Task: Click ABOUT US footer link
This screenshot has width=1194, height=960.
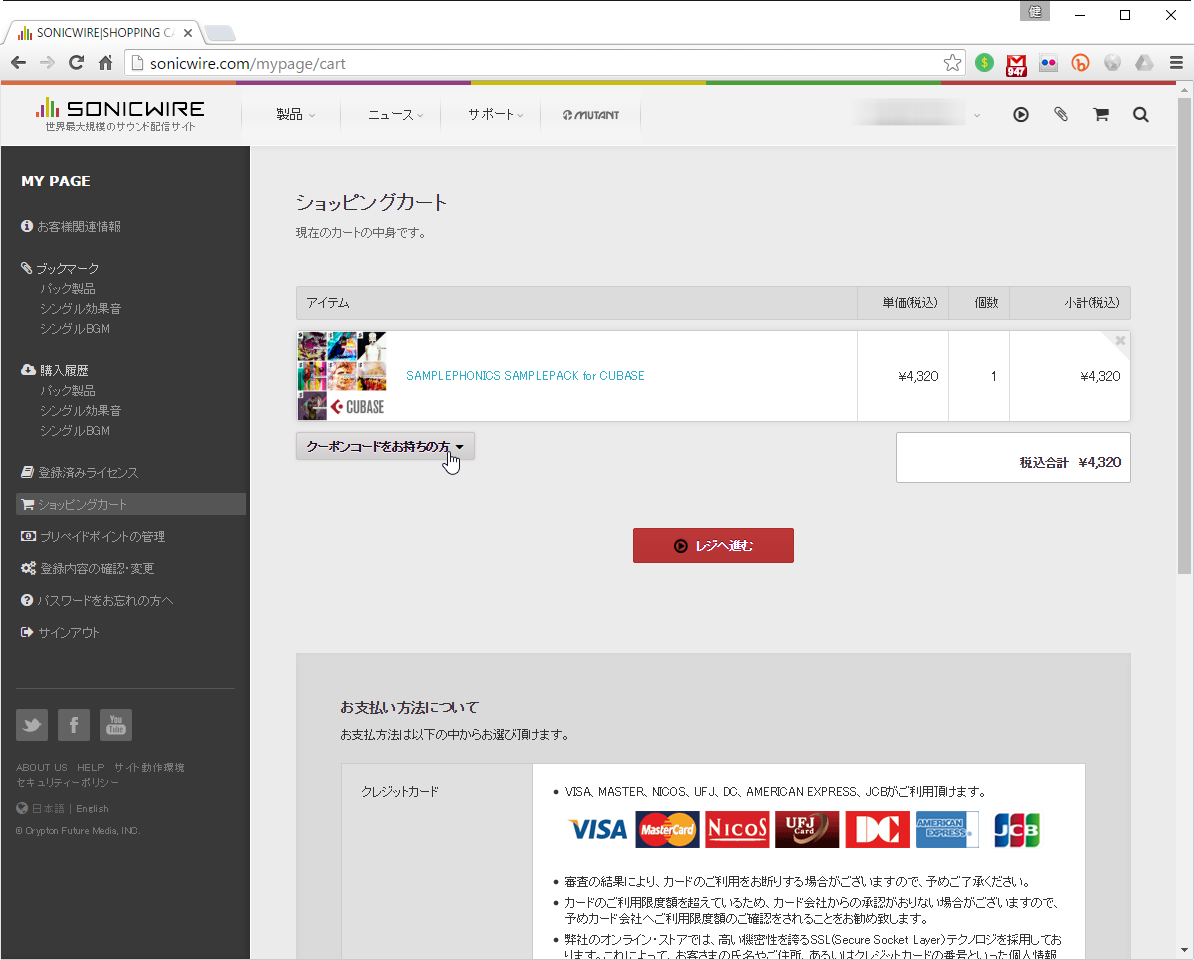Action: click(42, 767)
